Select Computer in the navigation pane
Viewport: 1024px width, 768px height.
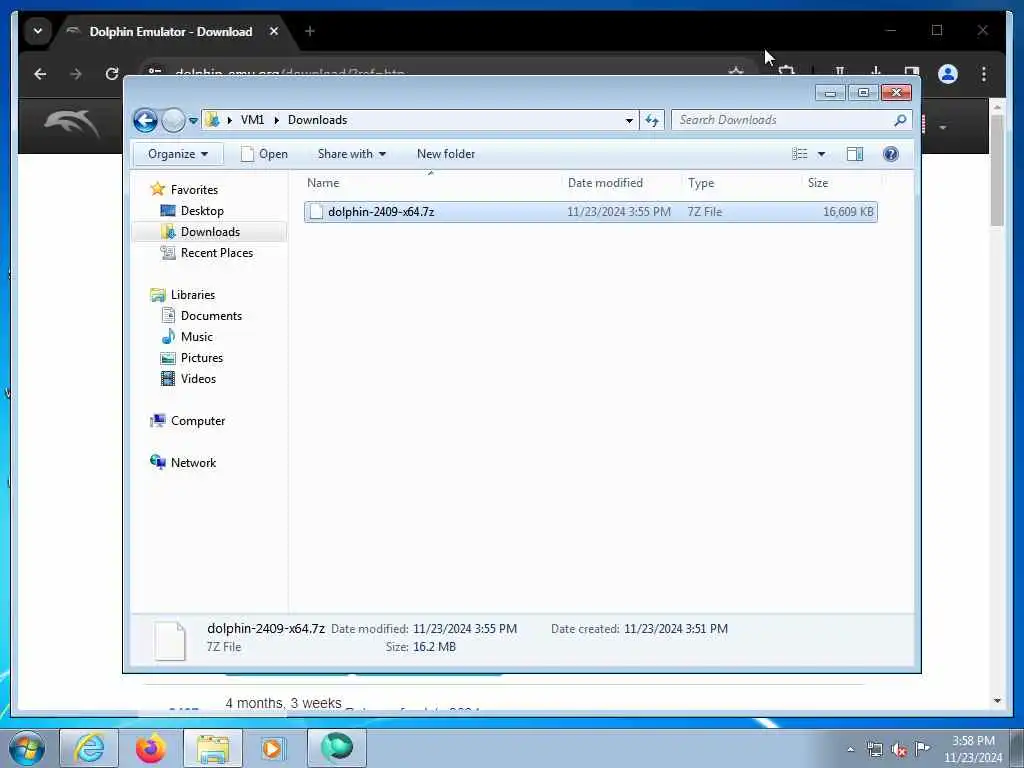[x=198, y=421]
